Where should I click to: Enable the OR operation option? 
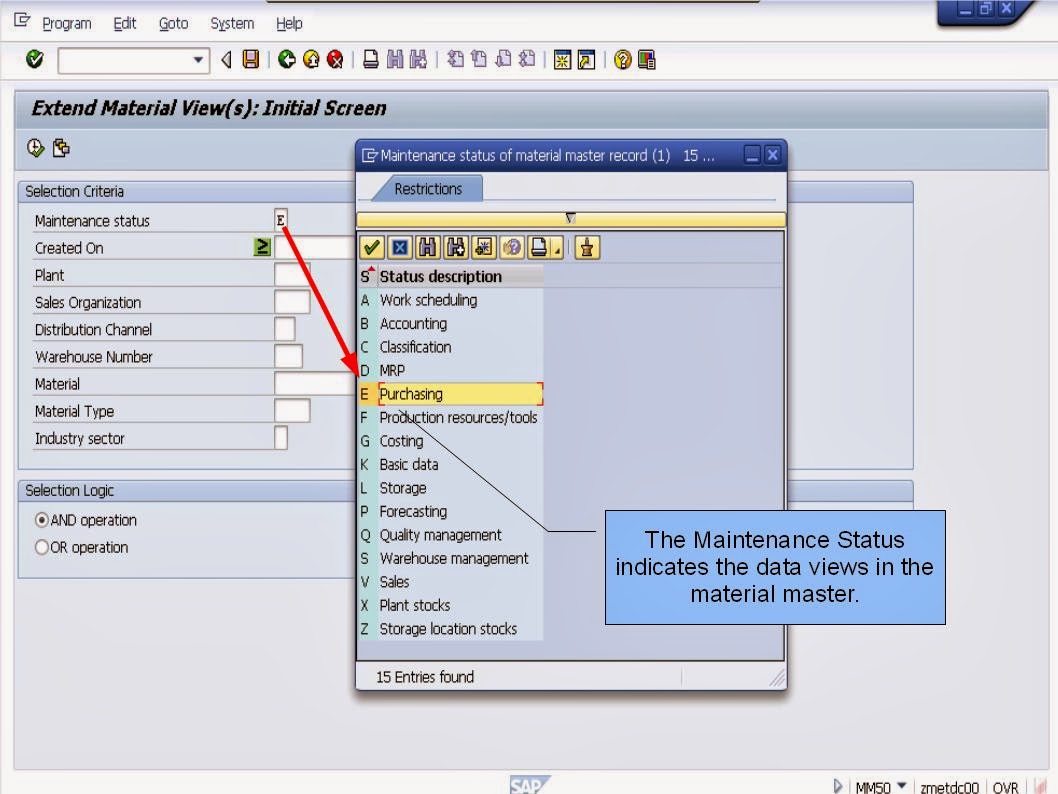41,547
